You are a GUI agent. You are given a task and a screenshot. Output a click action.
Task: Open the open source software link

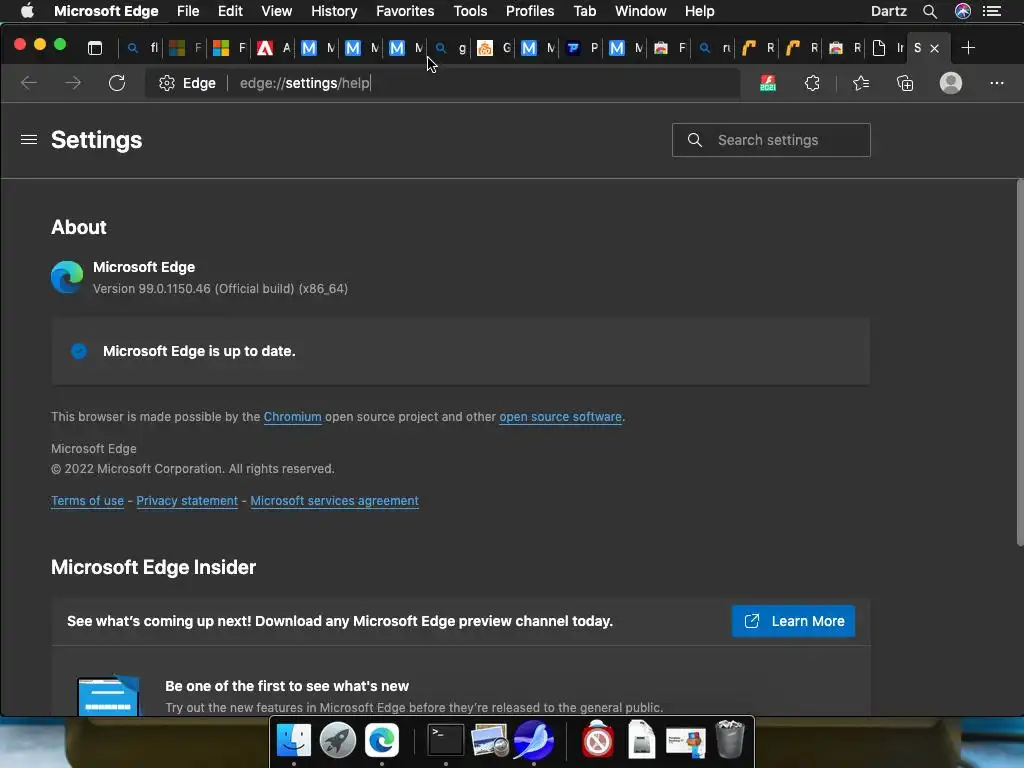tap(560, 417)
